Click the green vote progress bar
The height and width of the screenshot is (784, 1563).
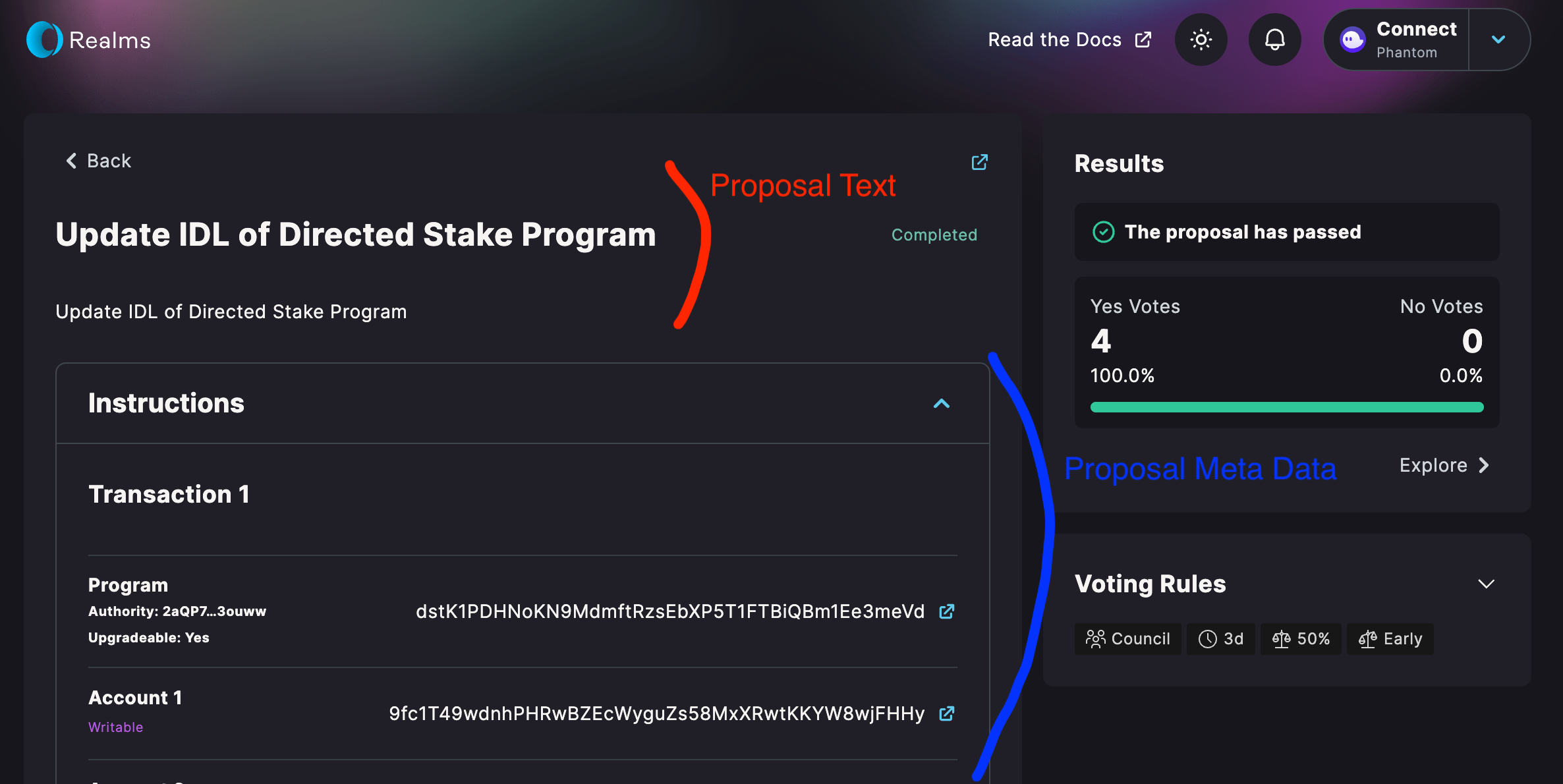pos(1286,407)
